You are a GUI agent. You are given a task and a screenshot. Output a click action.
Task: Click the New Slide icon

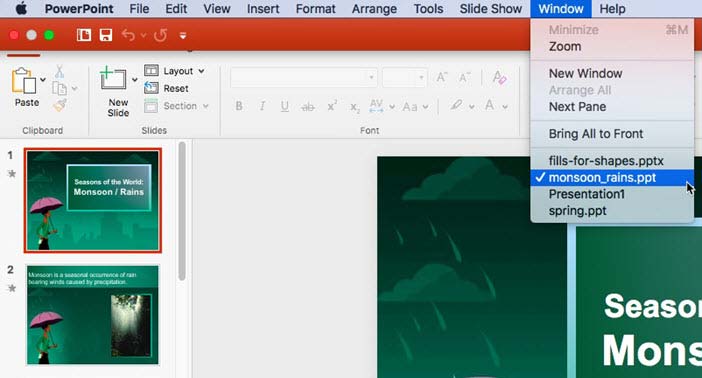click(113, 79)
